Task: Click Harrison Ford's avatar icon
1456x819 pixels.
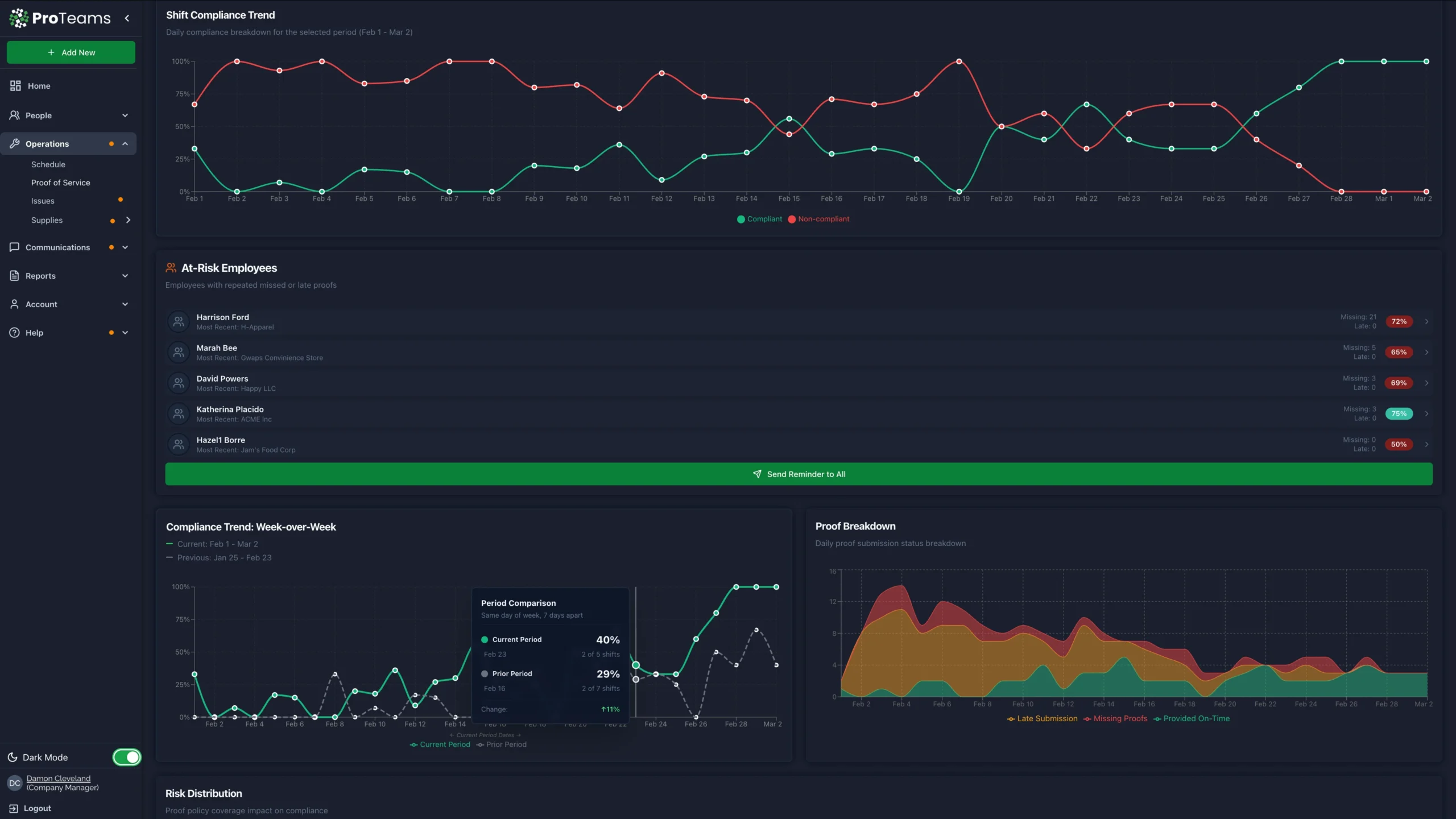Action: pos(178,321)
